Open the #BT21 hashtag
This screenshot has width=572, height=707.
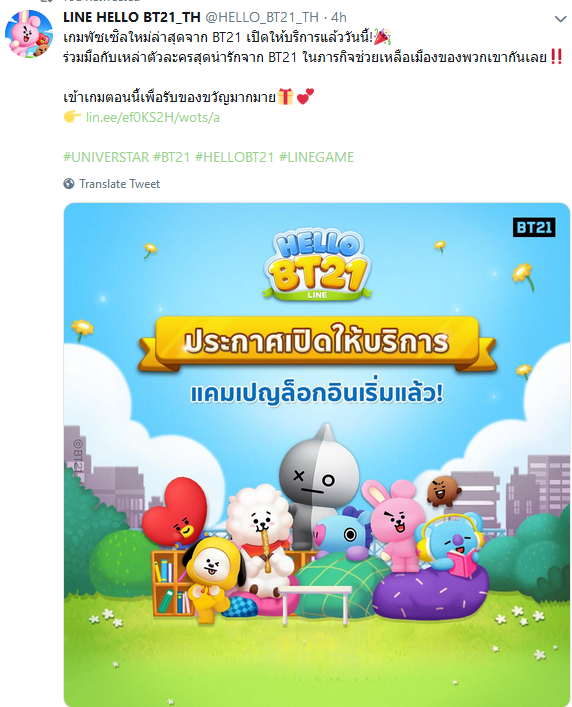pyautogui.click(x=172, y=157)
